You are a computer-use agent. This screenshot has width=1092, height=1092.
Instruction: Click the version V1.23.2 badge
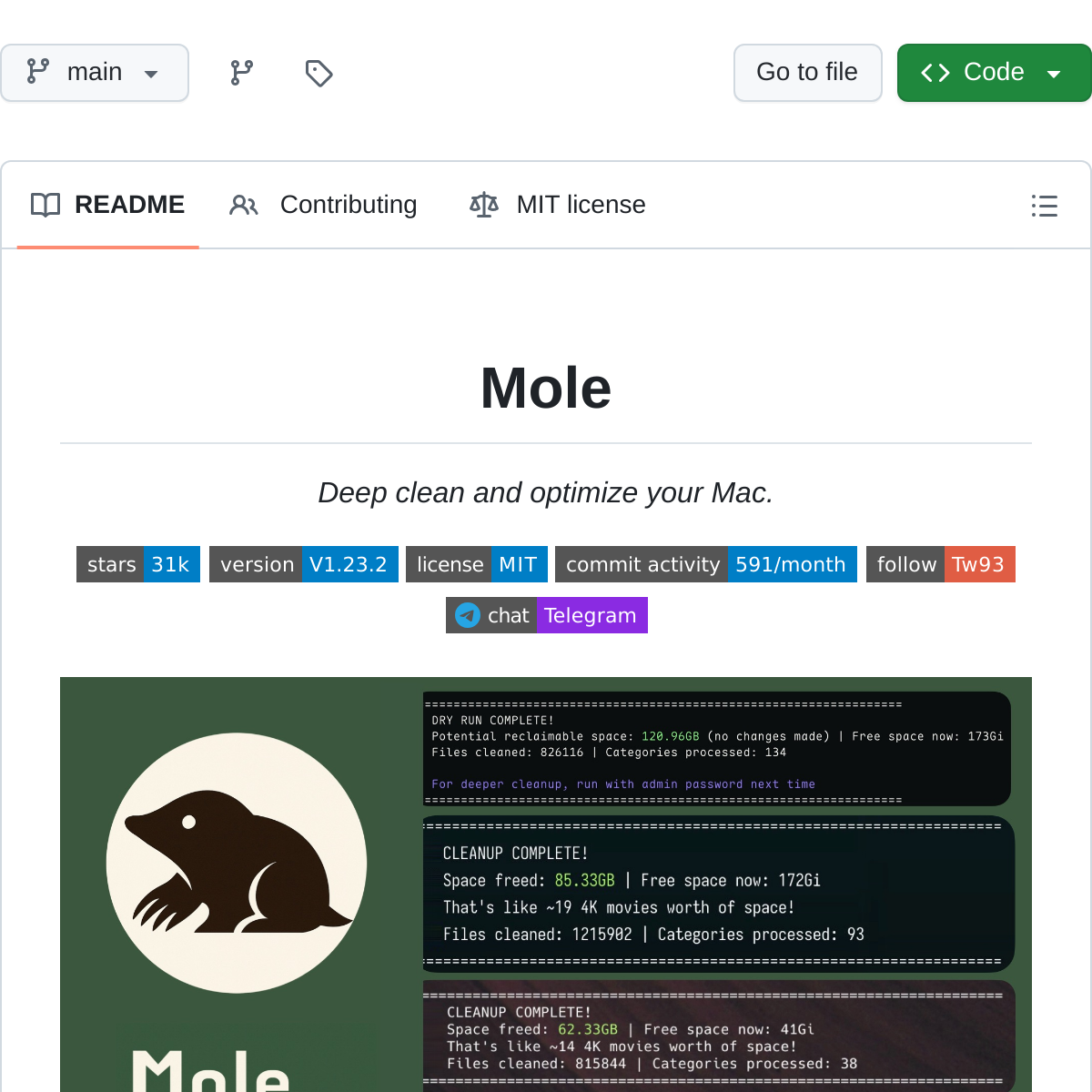(x=304, y=564)
